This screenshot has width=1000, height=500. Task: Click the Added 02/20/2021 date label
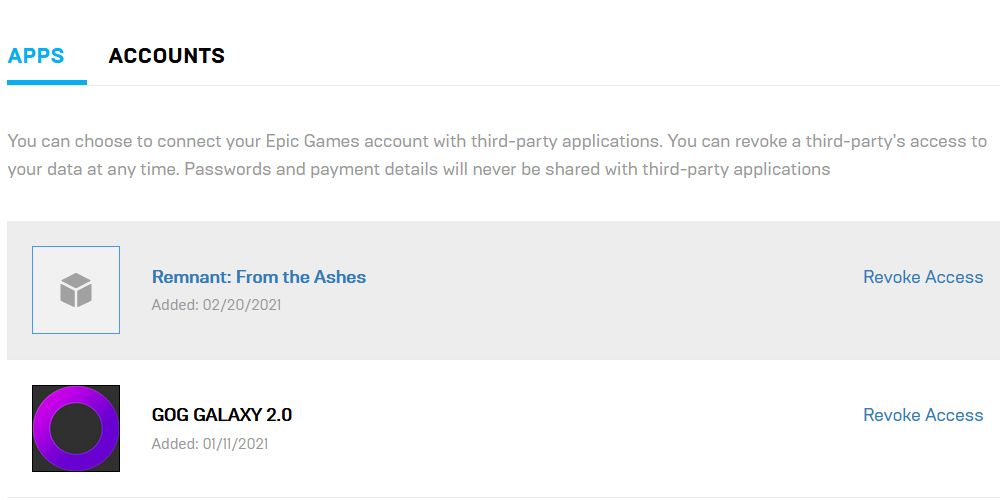pos(216,305)
